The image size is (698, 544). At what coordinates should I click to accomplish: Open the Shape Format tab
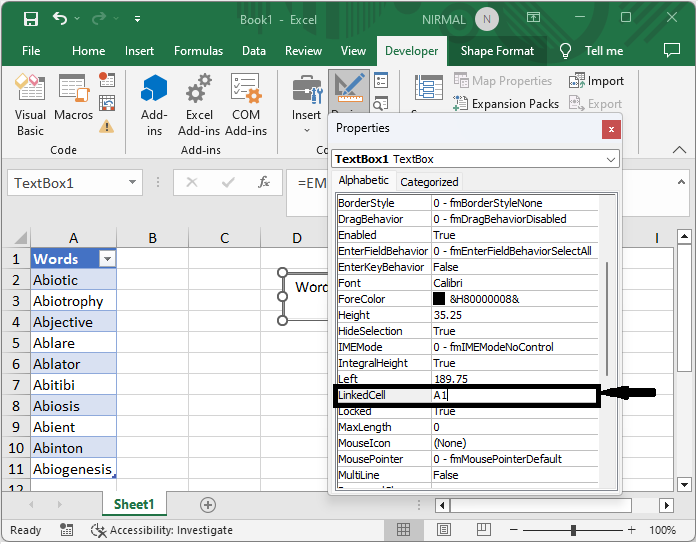[x=497, y=51]
